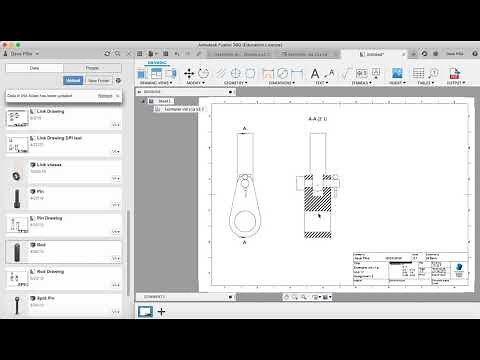Open the Help question mark icon
Image resolution: width=480 pixels, height=360 pixels.
(475, 53)
